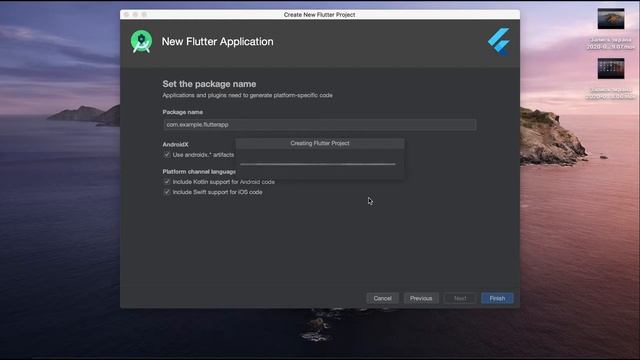Image resolution: width=640 pixels, height=360 pixels.
Task: Click the Android Studio logo icon
Action: pyautogui.click(x=141, y=42)
